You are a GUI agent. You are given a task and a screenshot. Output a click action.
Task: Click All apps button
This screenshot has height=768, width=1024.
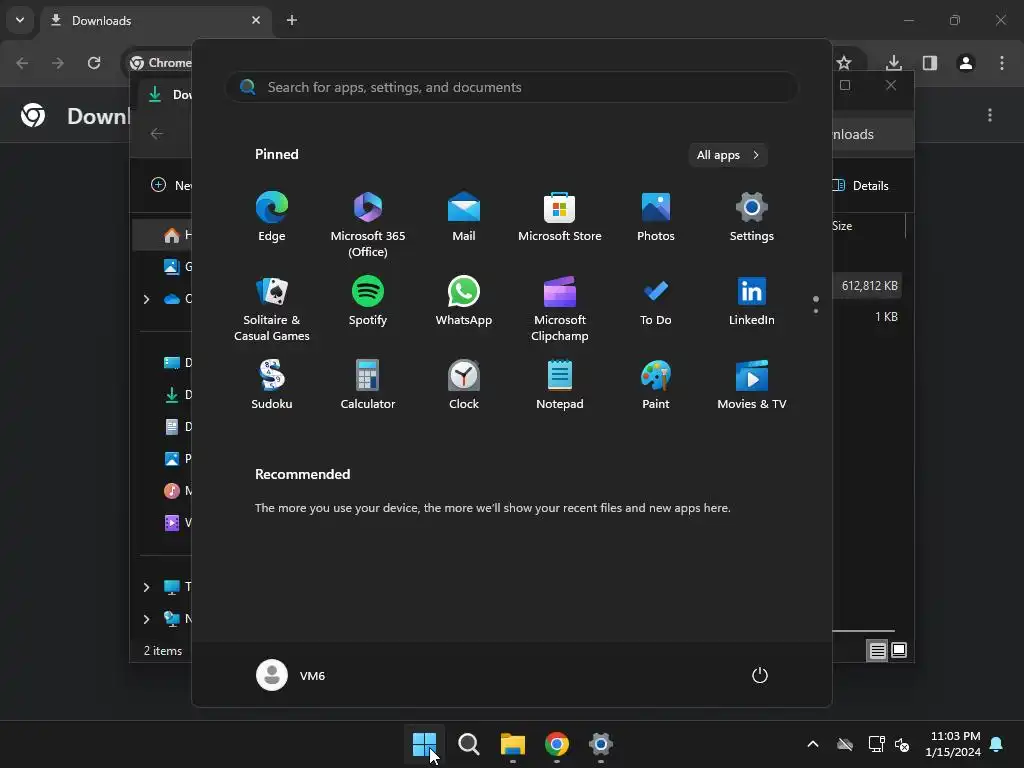728,155
